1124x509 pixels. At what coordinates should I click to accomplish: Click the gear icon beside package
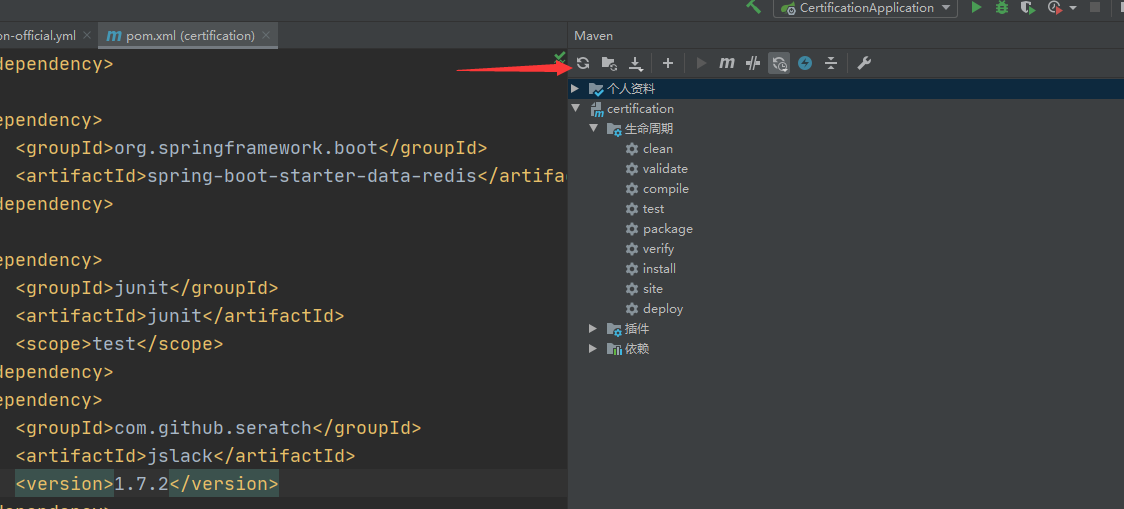pyautogui.click(x=632, y=229)
